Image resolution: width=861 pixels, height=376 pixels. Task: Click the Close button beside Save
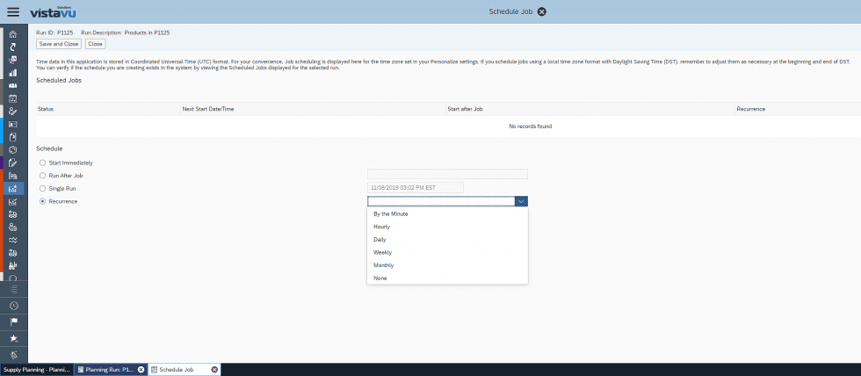click(x=96, y=44)
